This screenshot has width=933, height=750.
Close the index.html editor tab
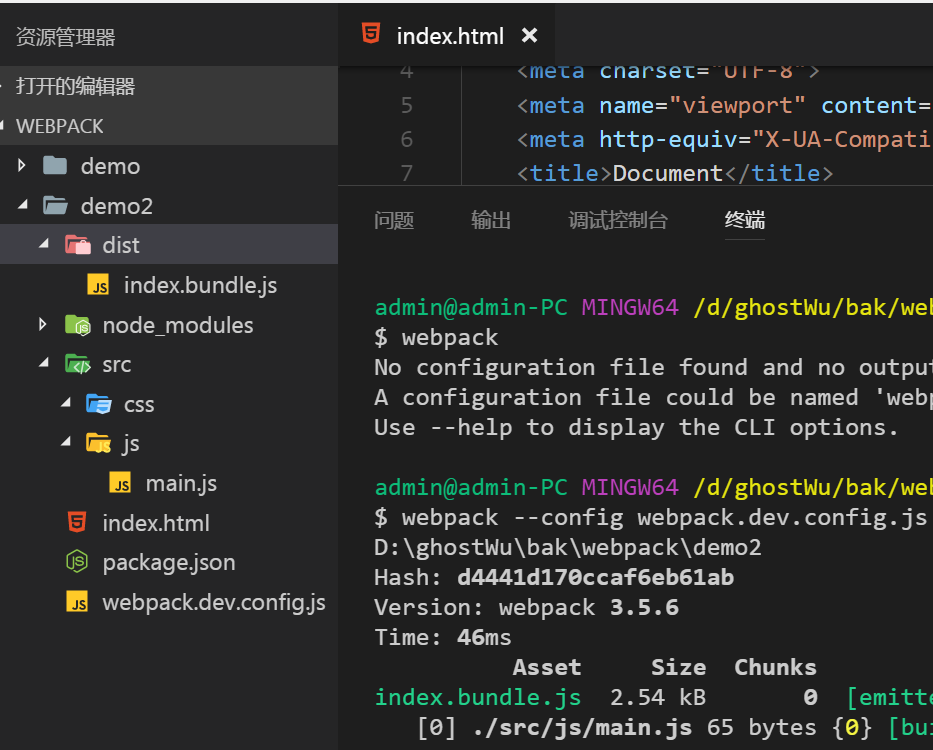click(529, 36)
